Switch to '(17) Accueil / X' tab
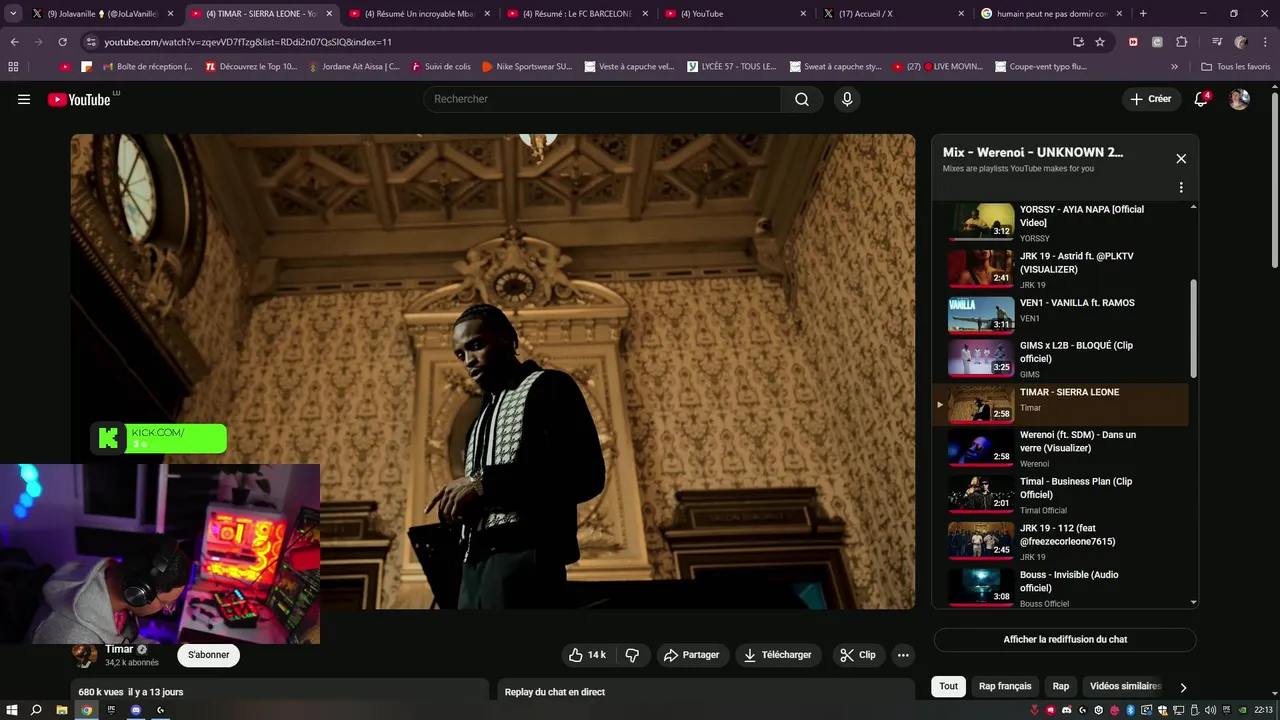The height and width of the screenshot is (720, 1280). 893,14
